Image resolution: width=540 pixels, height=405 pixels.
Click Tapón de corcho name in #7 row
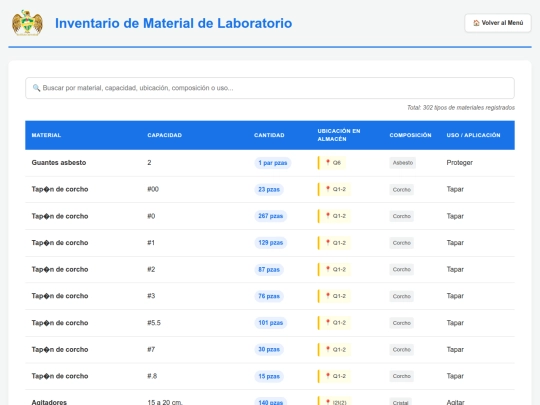pyautogui.click(x=60, y=350)
